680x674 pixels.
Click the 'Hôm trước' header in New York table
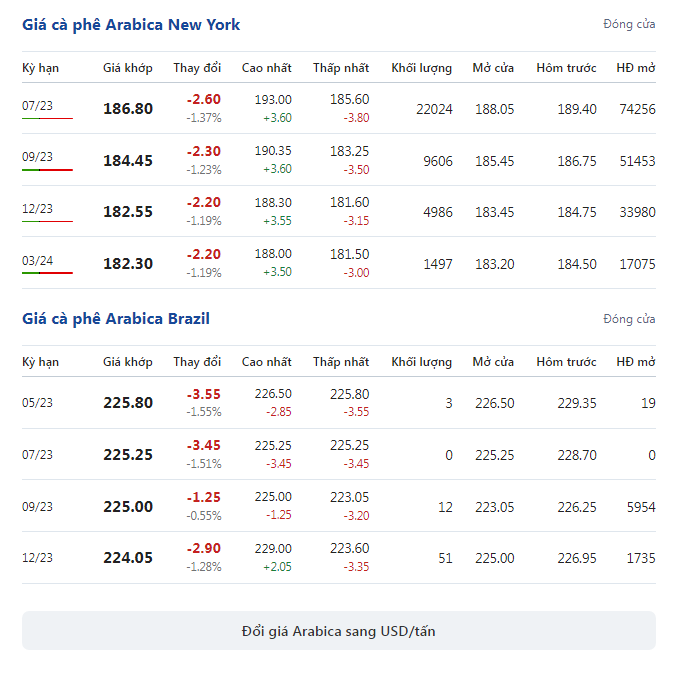pos(566,68)
